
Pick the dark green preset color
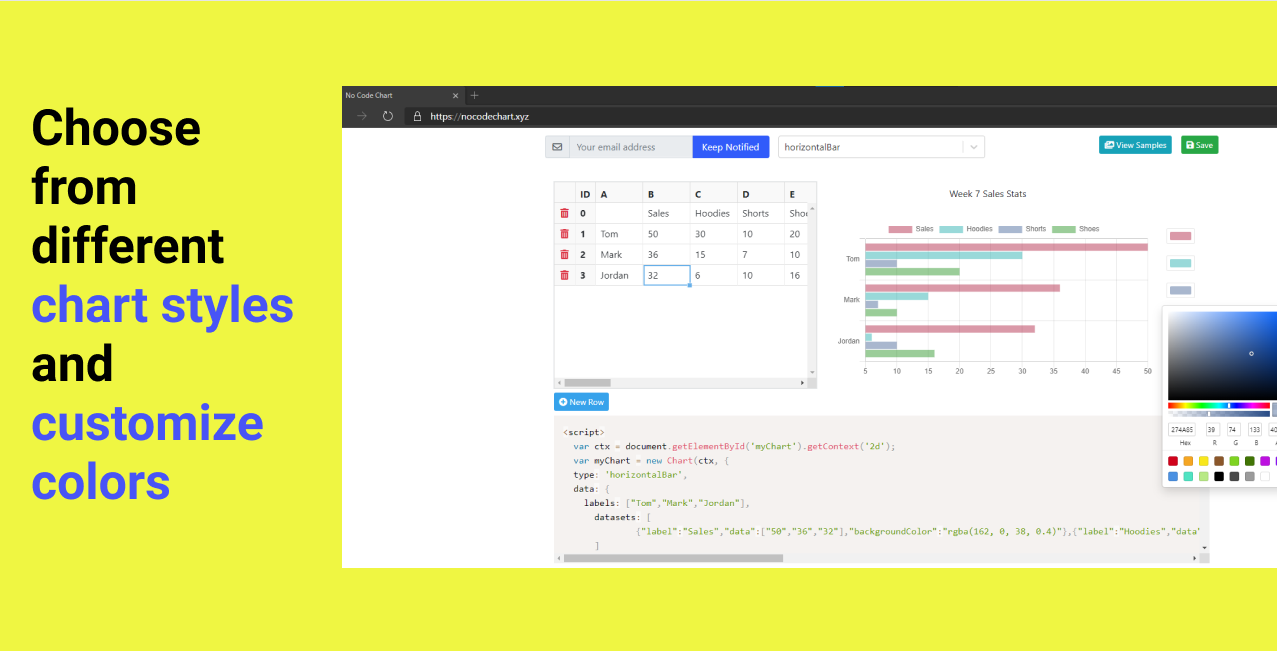[1250, 461]
